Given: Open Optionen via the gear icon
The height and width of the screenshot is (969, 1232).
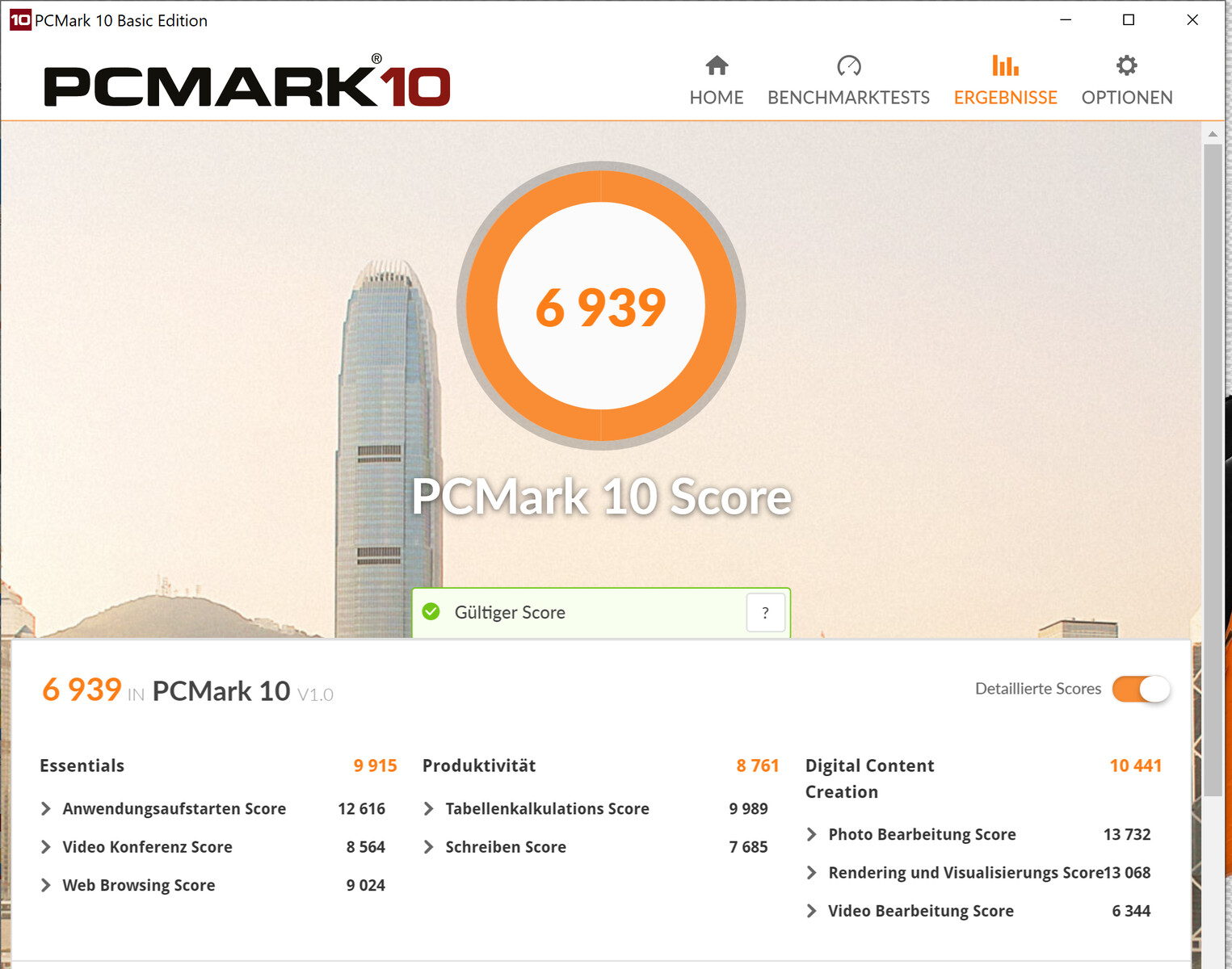Looking at the screenshot, I should point(1127,65).
